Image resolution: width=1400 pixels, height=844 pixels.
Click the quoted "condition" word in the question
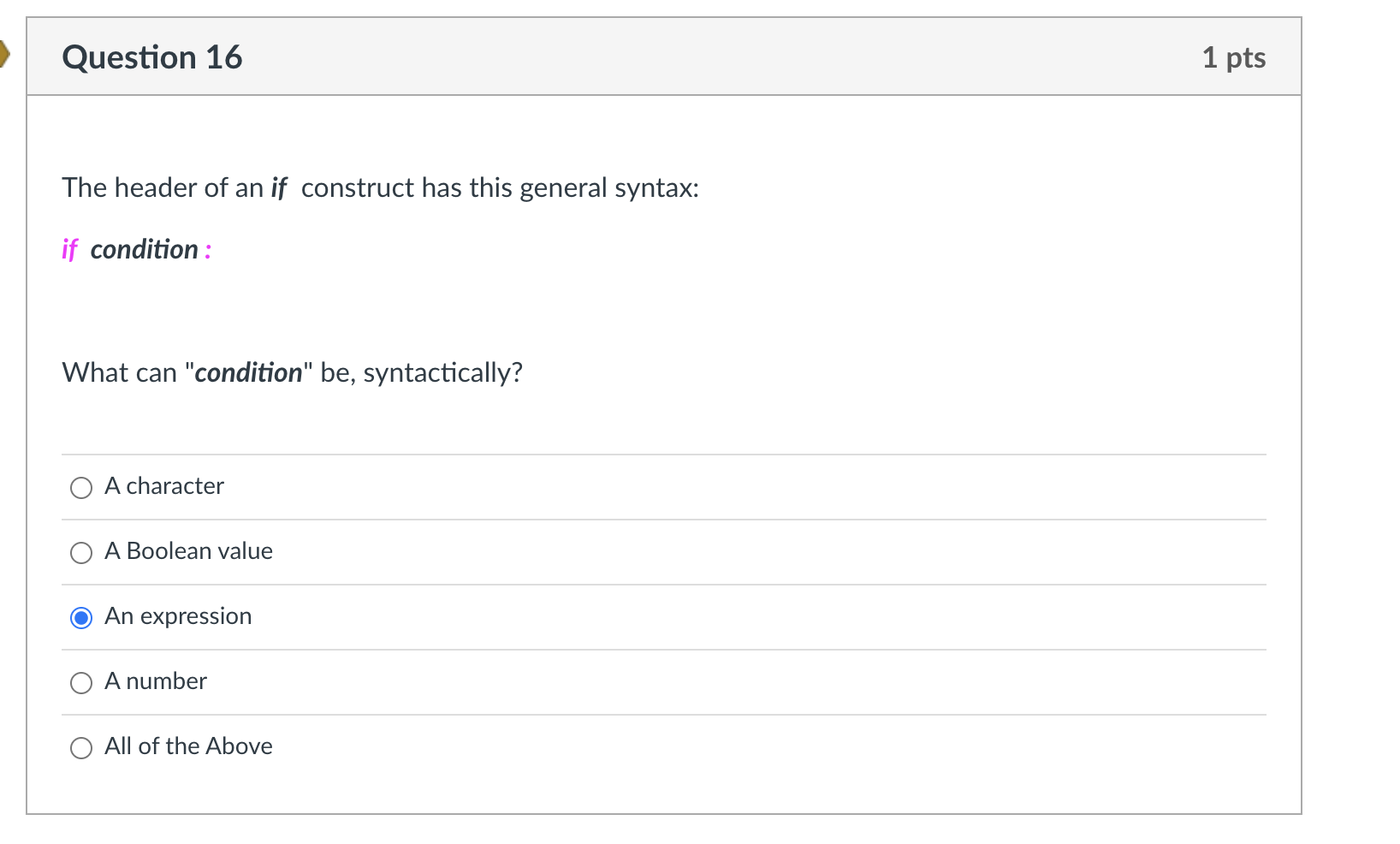point(248,373)
